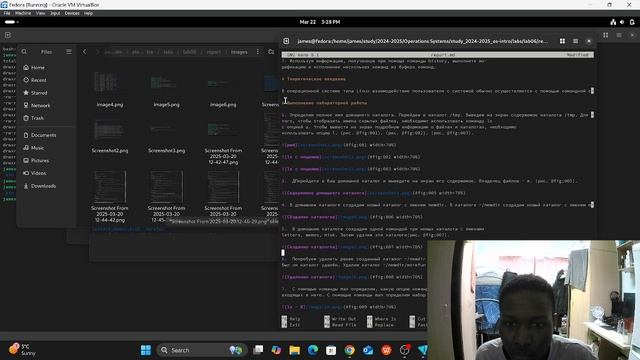The image size is (640, 360).
Task: Open VirtualBox Machine menu
Action: point(23,13)
